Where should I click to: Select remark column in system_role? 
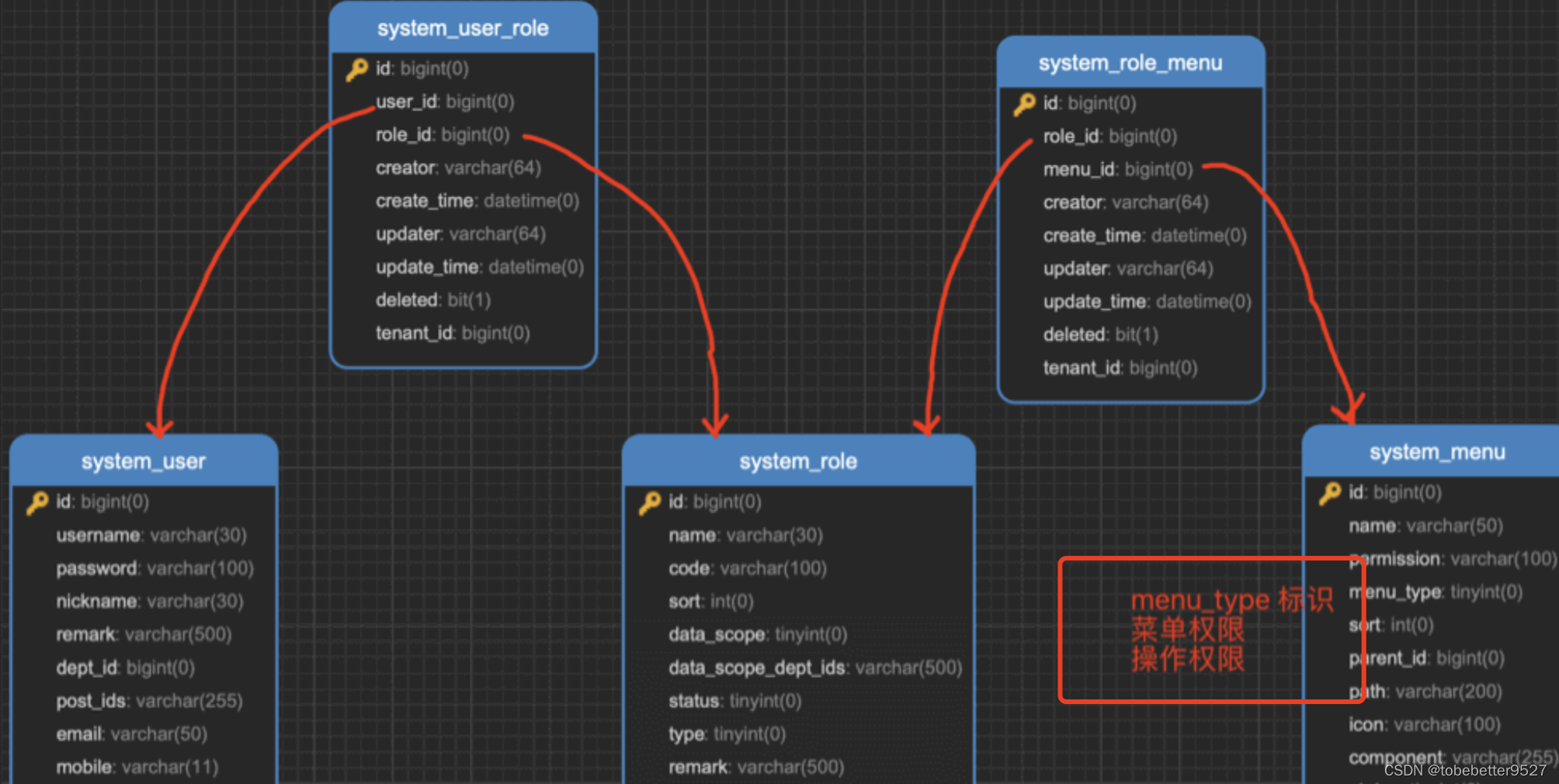coord(756,767)
